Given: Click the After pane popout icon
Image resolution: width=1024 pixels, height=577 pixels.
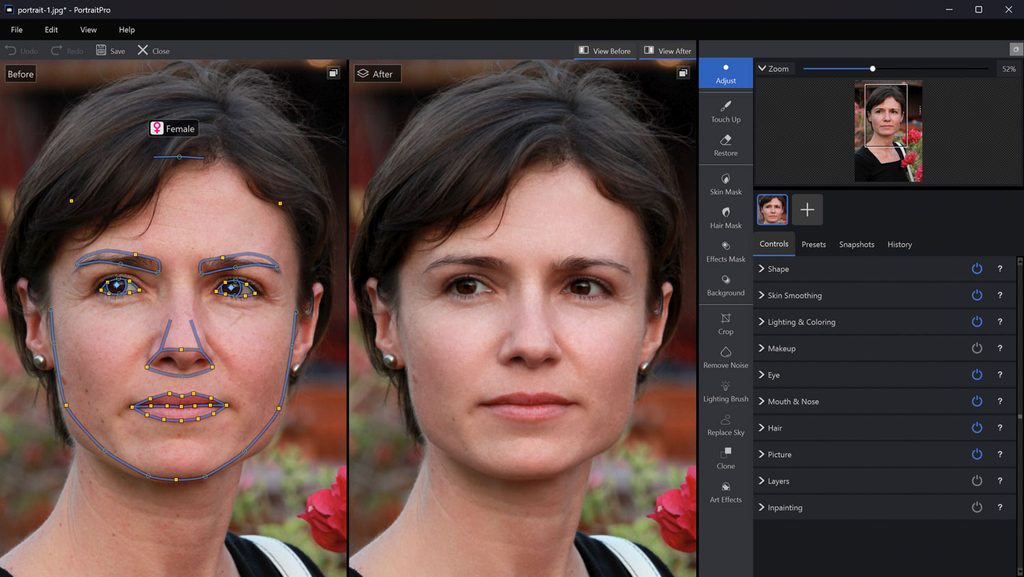Looking at the screenshot, I should point(682,73).
